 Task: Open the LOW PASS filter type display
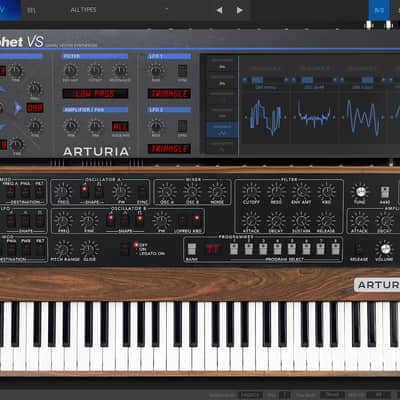pos(95,94)
